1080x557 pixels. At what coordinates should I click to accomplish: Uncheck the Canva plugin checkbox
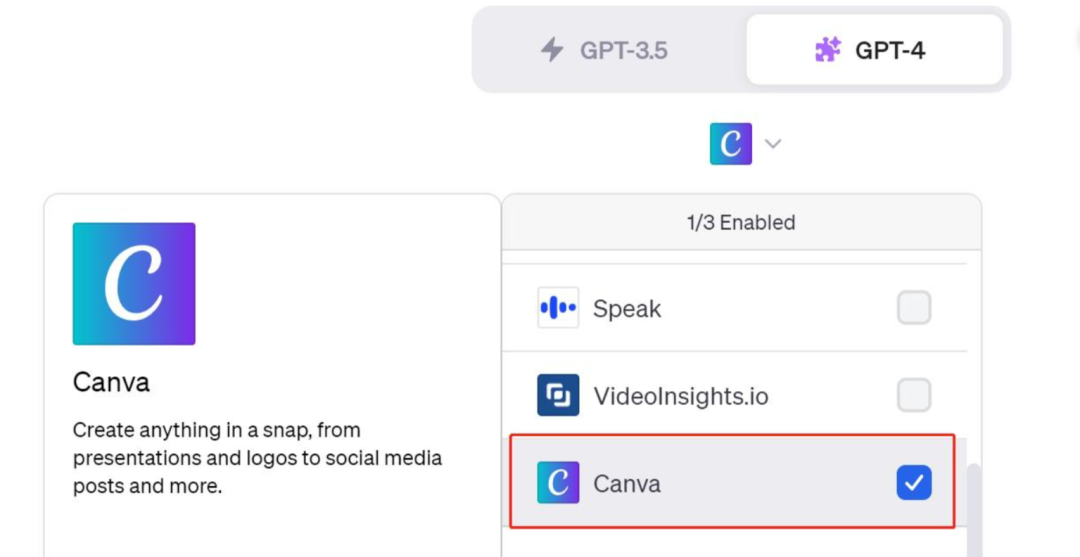[x=914, y=483]
